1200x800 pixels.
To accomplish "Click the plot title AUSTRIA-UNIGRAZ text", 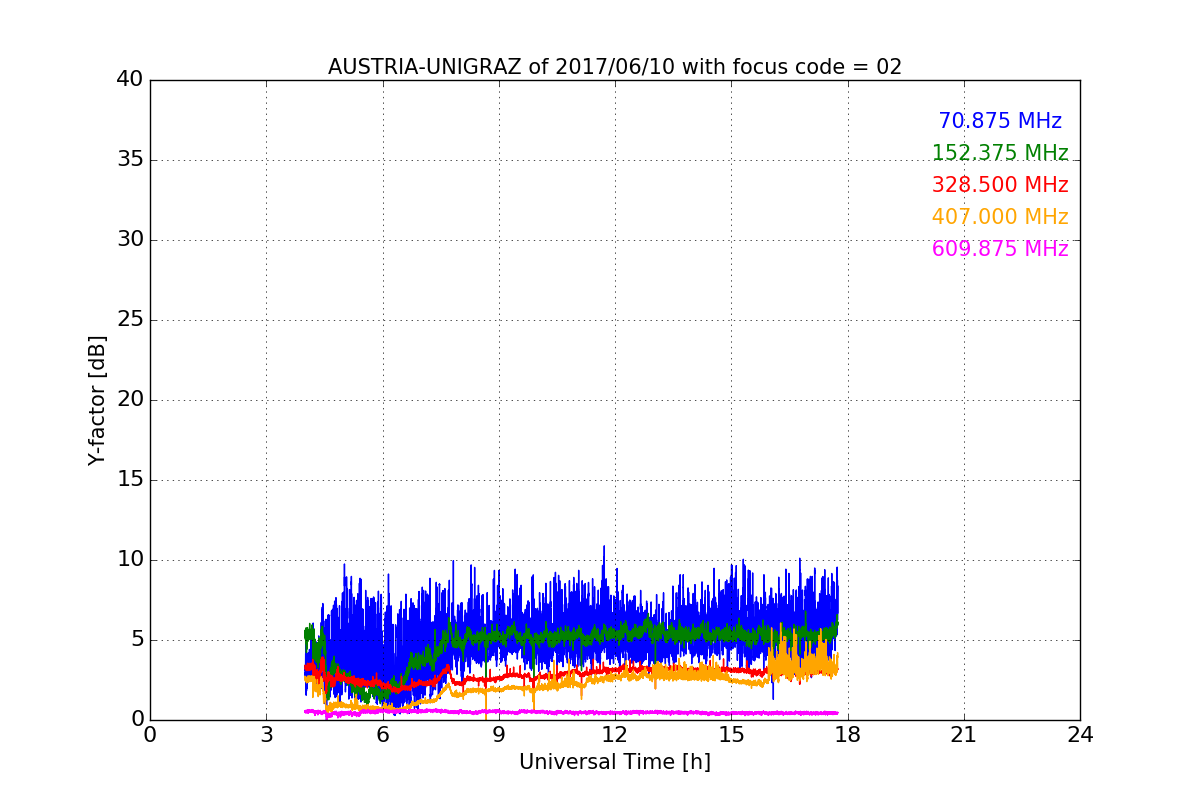I will 614,67.
